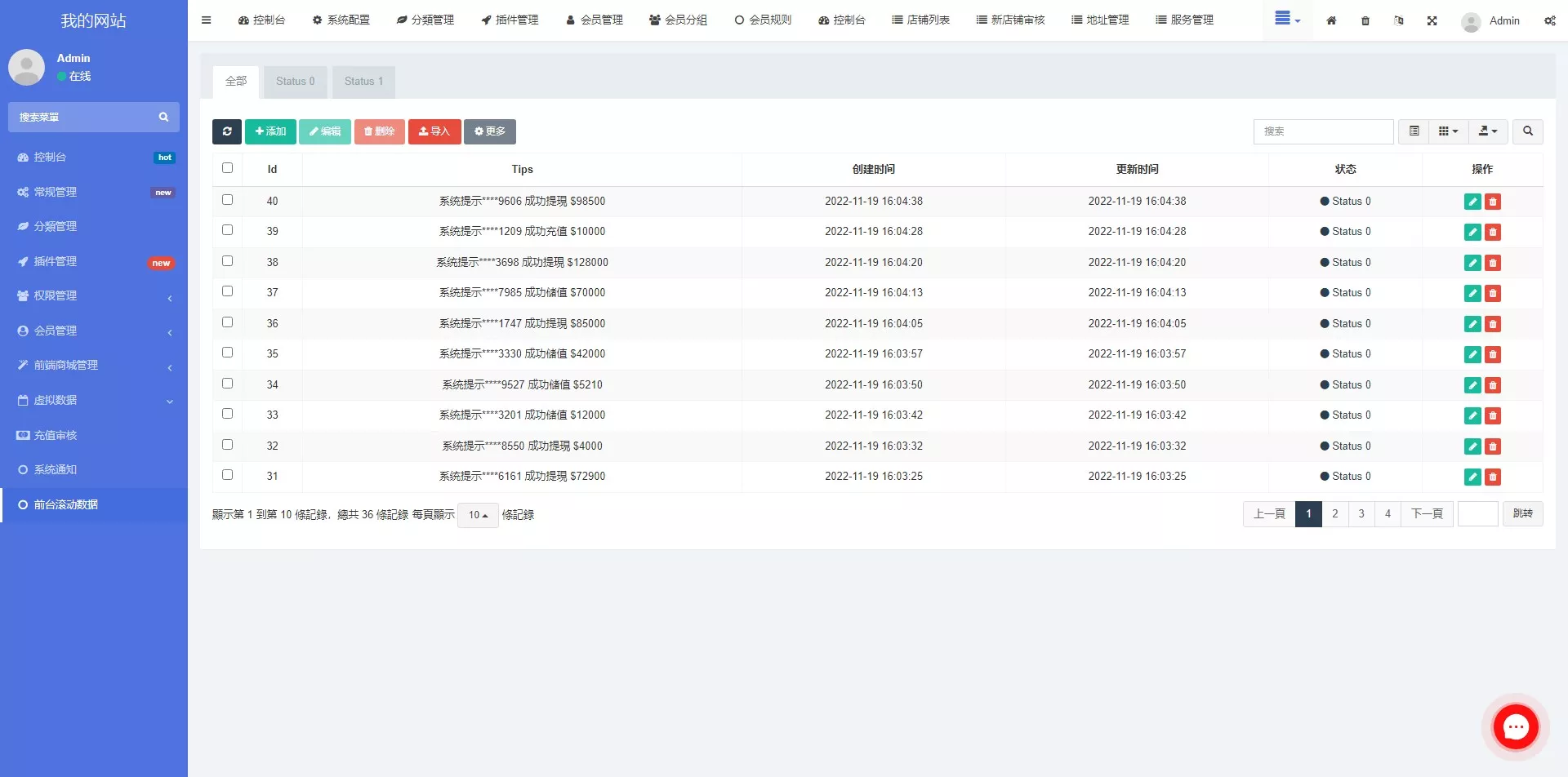Click the 导入 import button
1568x777 pixels.
click(434, 131)
